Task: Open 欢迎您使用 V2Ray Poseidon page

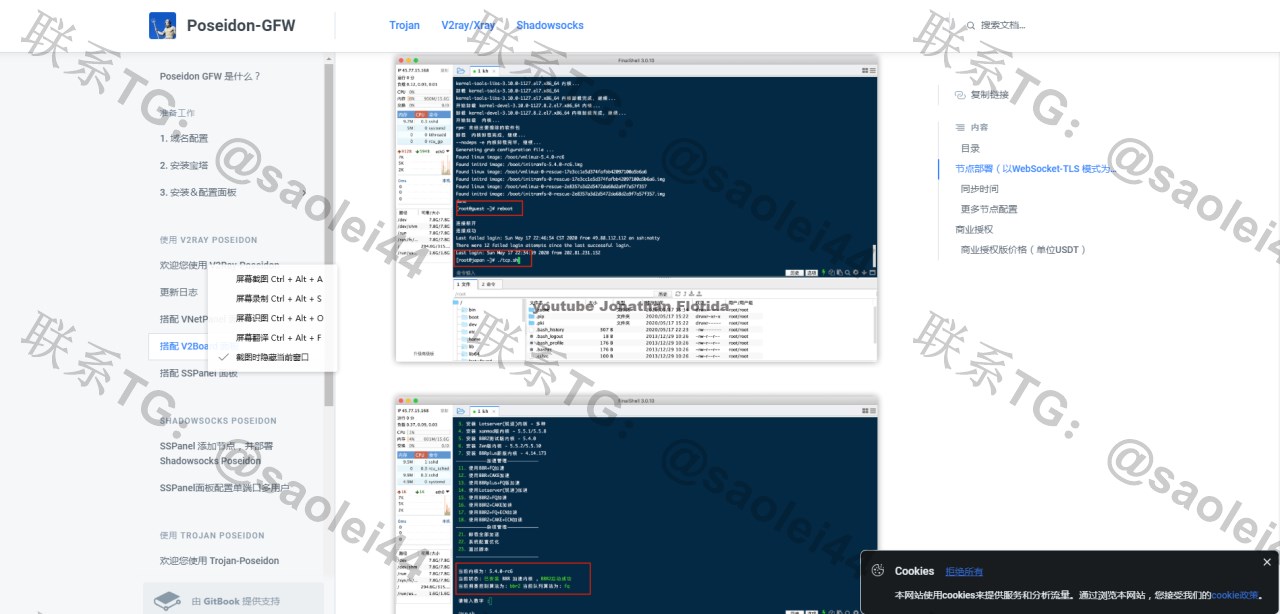Action: pos(219,265)
